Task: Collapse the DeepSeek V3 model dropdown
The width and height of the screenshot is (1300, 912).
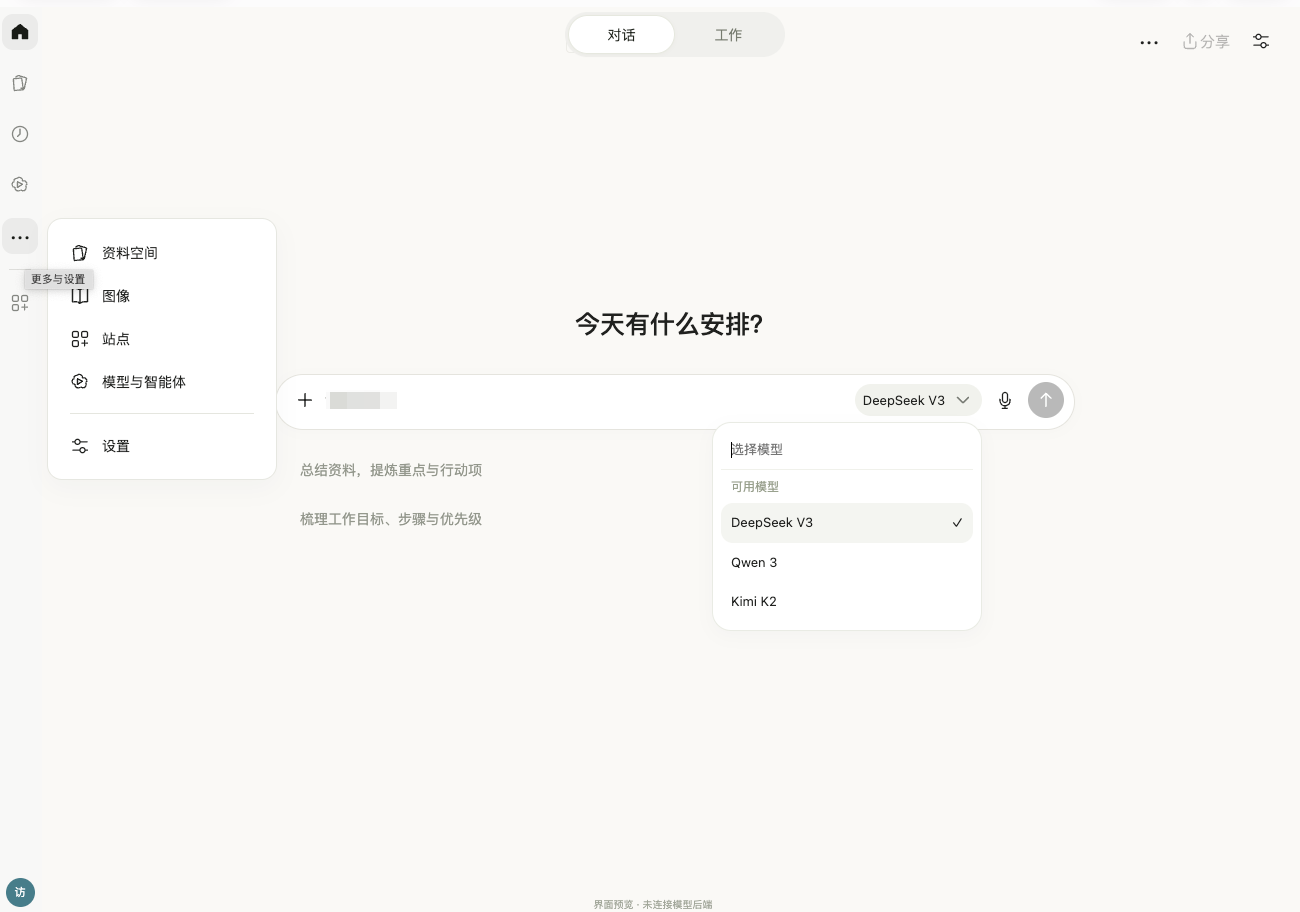Action: [x=916, y=400]
